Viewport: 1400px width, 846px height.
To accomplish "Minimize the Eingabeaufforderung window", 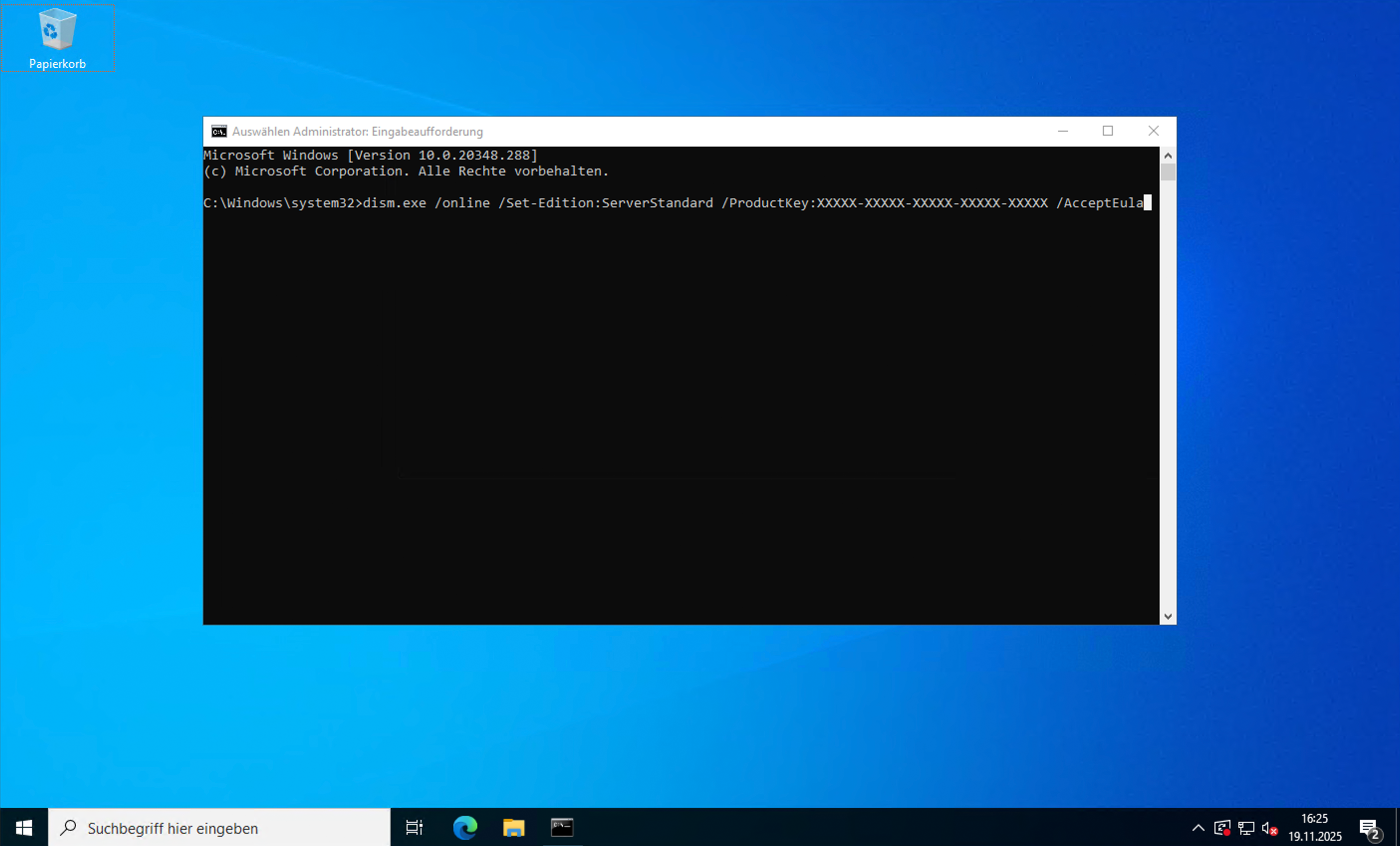I will [1063, 131].
